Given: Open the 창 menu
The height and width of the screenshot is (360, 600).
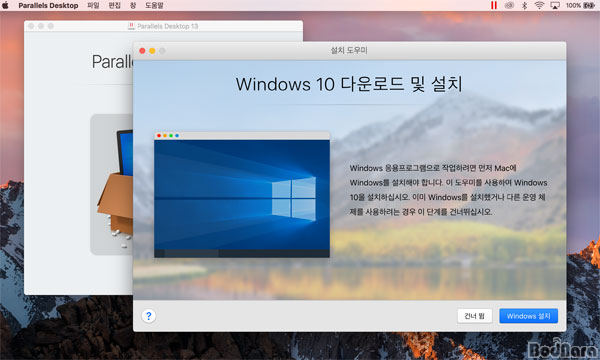Looking at the screenshot, I should tap(133, 5).
